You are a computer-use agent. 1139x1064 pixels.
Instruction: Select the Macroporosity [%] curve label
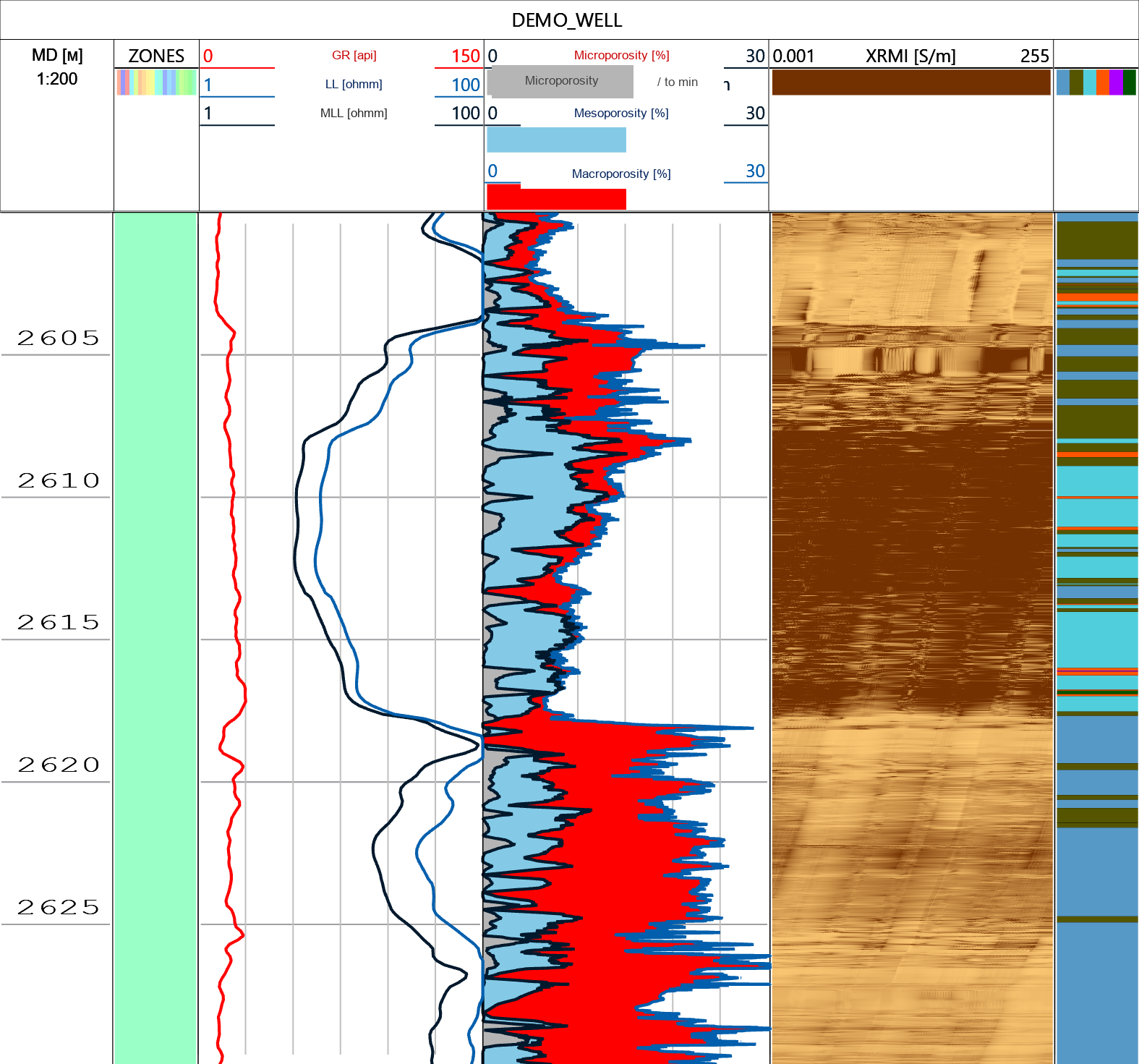(x=621, y=174)
